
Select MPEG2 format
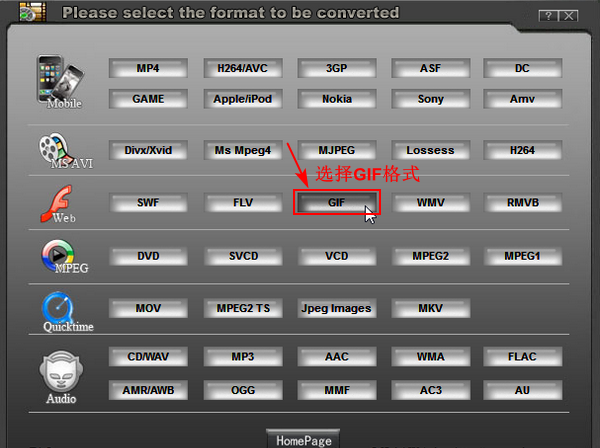tap(430, 256)
